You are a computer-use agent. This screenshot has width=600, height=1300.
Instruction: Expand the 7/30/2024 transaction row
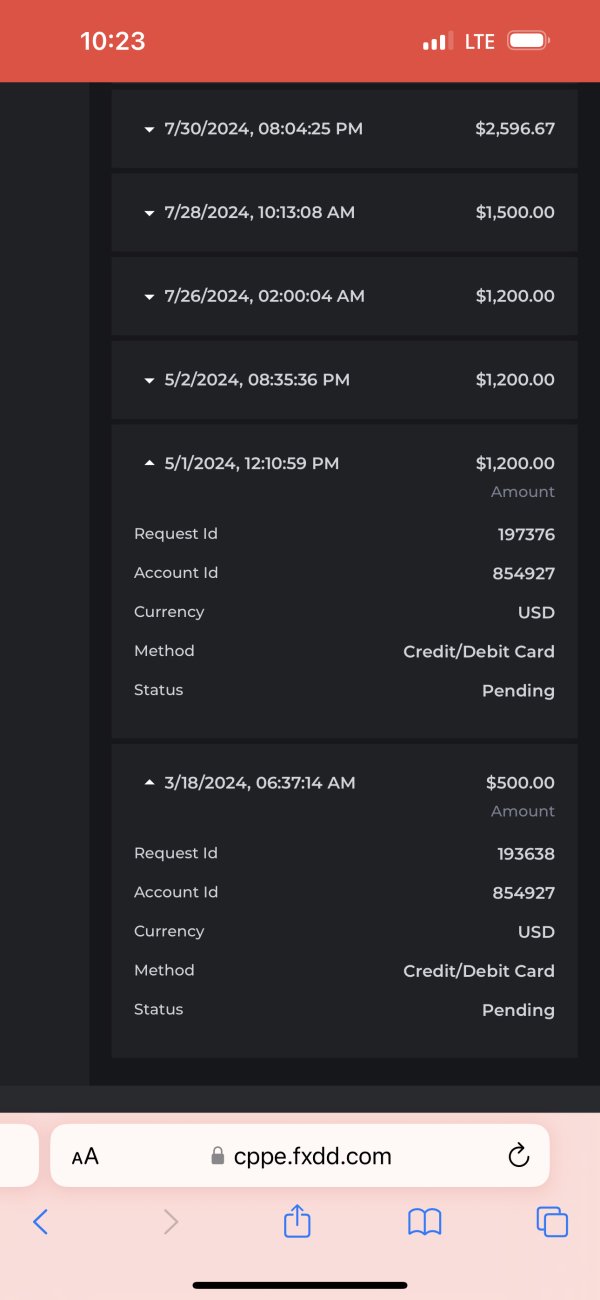tap(150, 129)
